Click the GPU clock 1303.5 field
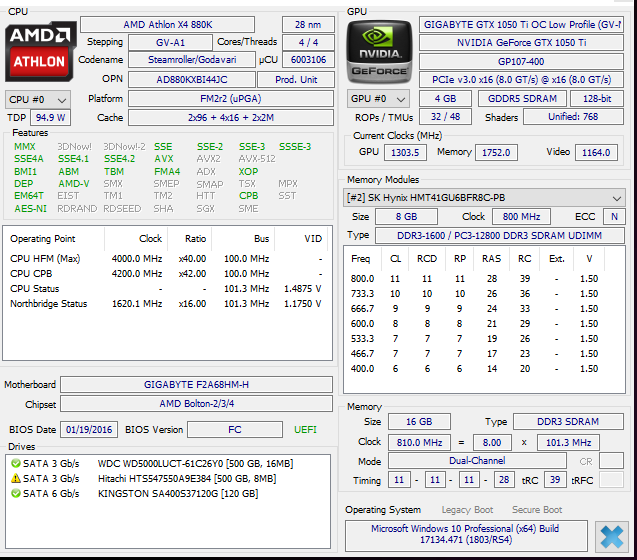This screenshot has height=560, width=637. tap(405, 153)
